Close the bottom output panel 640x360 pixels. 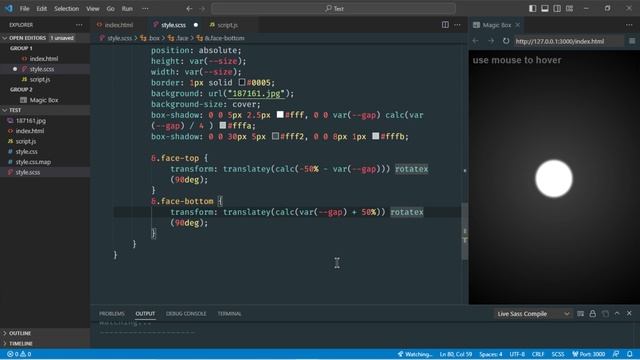pyautogui.click(x=629, y=313)
